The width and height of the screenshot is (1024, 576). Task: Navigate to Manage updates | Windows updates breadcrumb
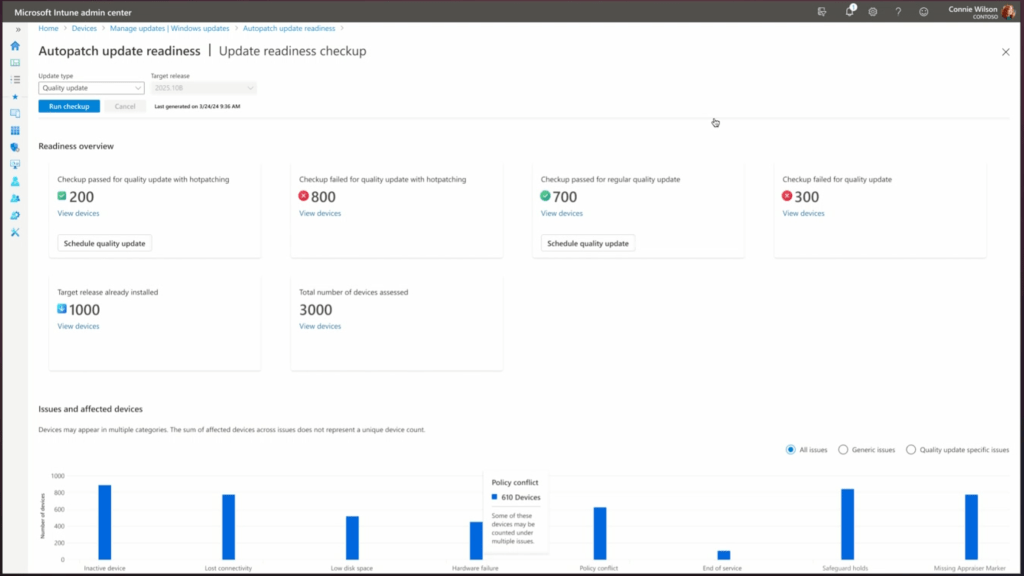coord(169,28)
